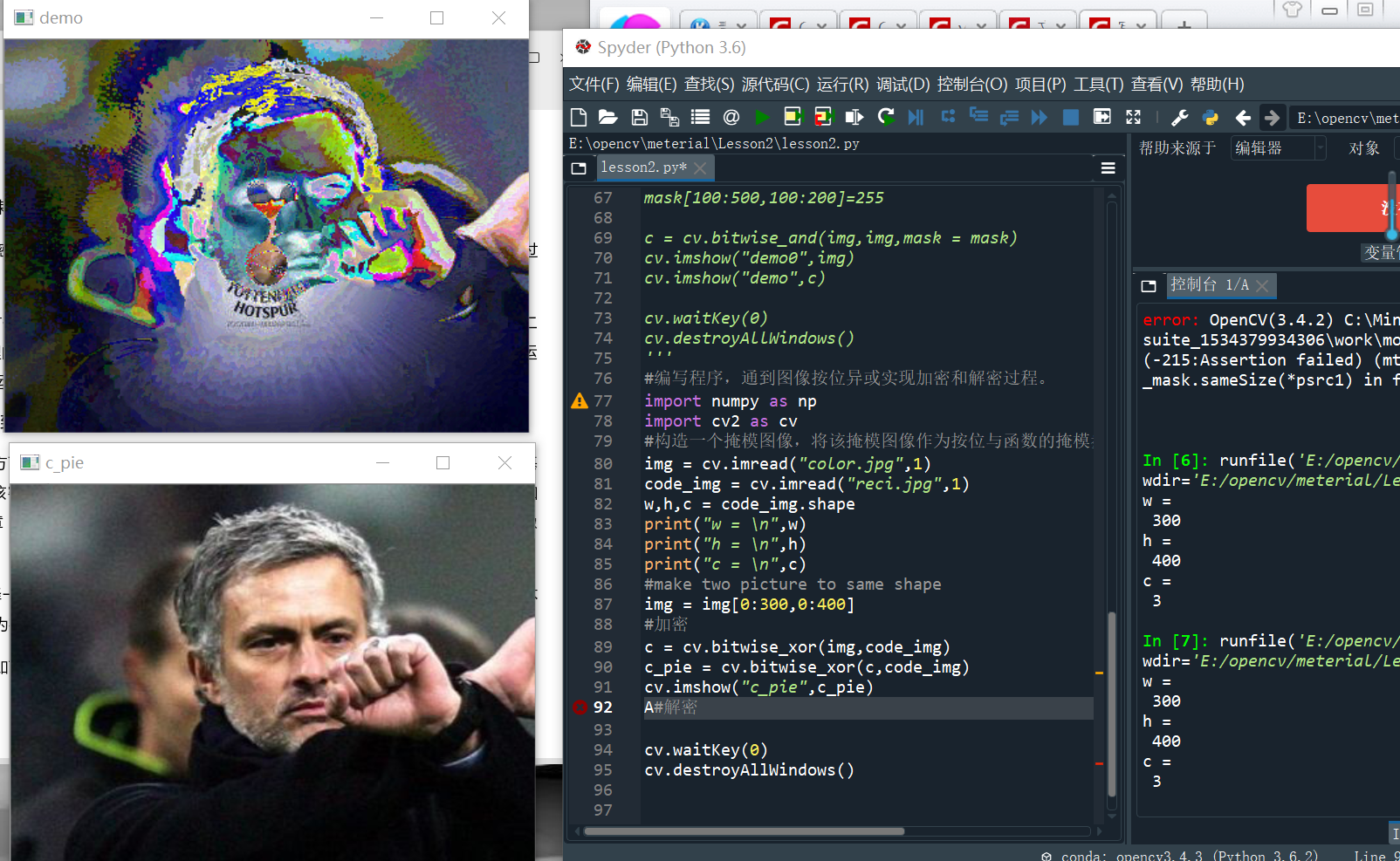
Task: Save all open files
Action: point(668,116)
